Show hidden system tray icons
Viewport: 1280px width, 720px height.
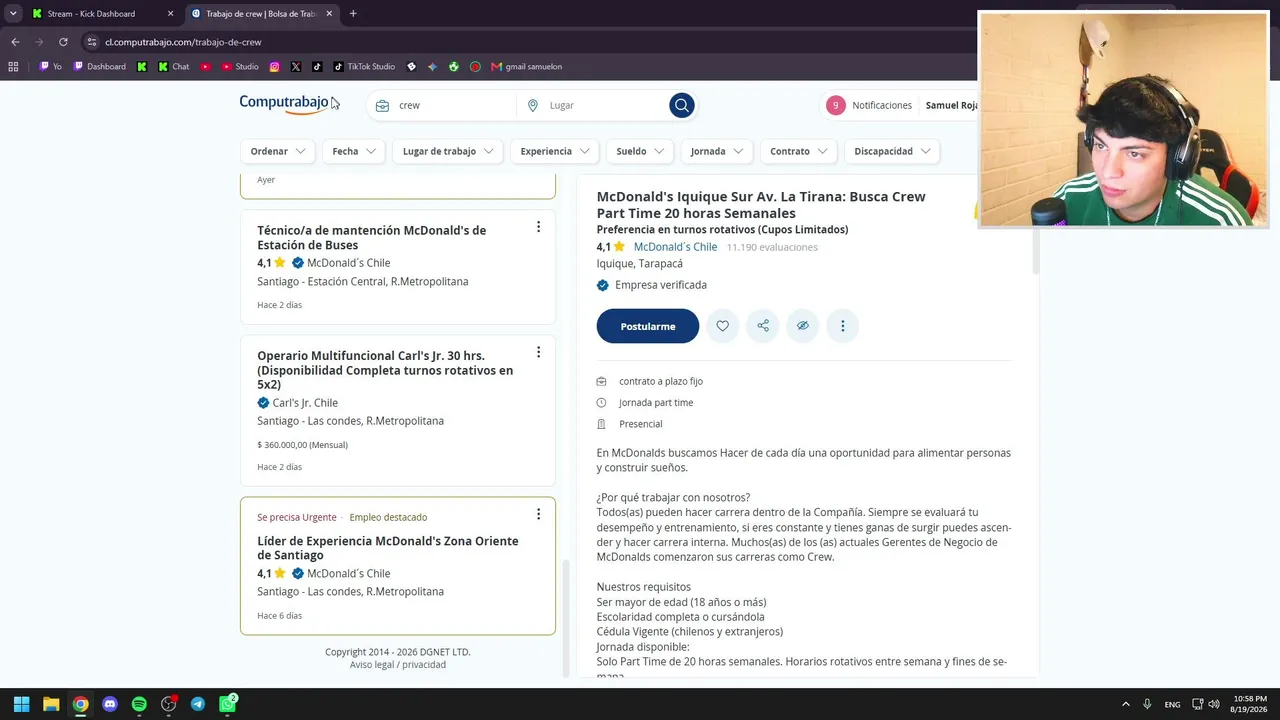click(x=1125, y=704)
